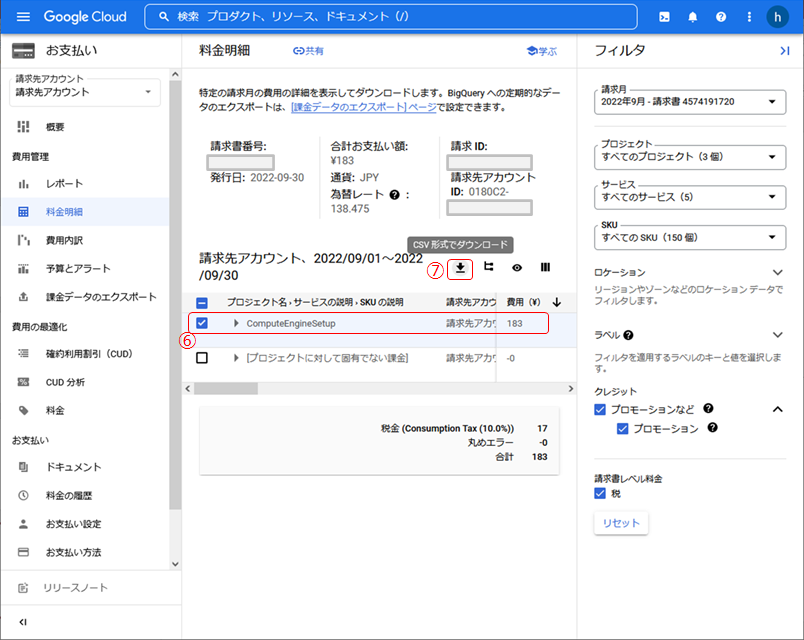This screenshot has height=640, width=804.
Task: Go to 予算とアラート in sidebar
Action: click(x=78, y=269)
